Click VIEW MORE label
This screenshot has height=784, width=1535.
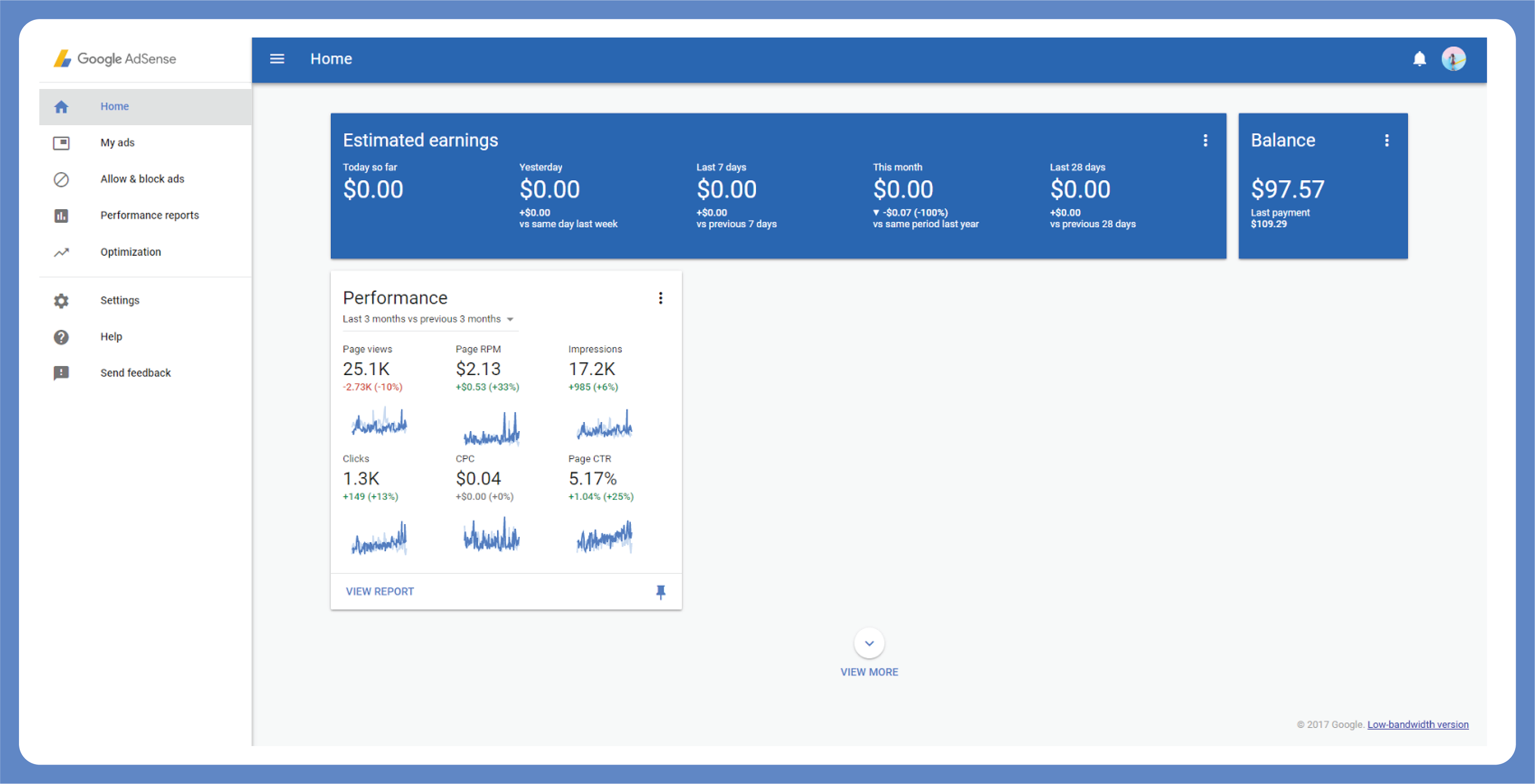click(x=869, y=672)
